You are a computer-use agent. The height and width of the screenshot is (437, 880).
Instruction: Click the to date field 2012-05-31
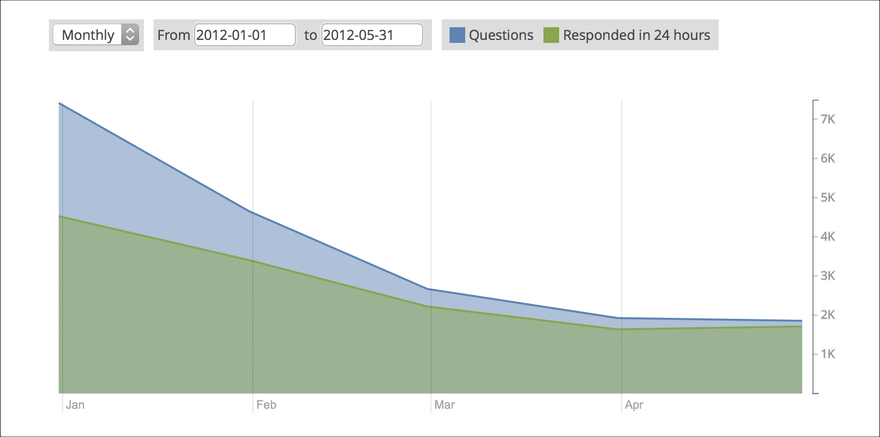point(372,35)
